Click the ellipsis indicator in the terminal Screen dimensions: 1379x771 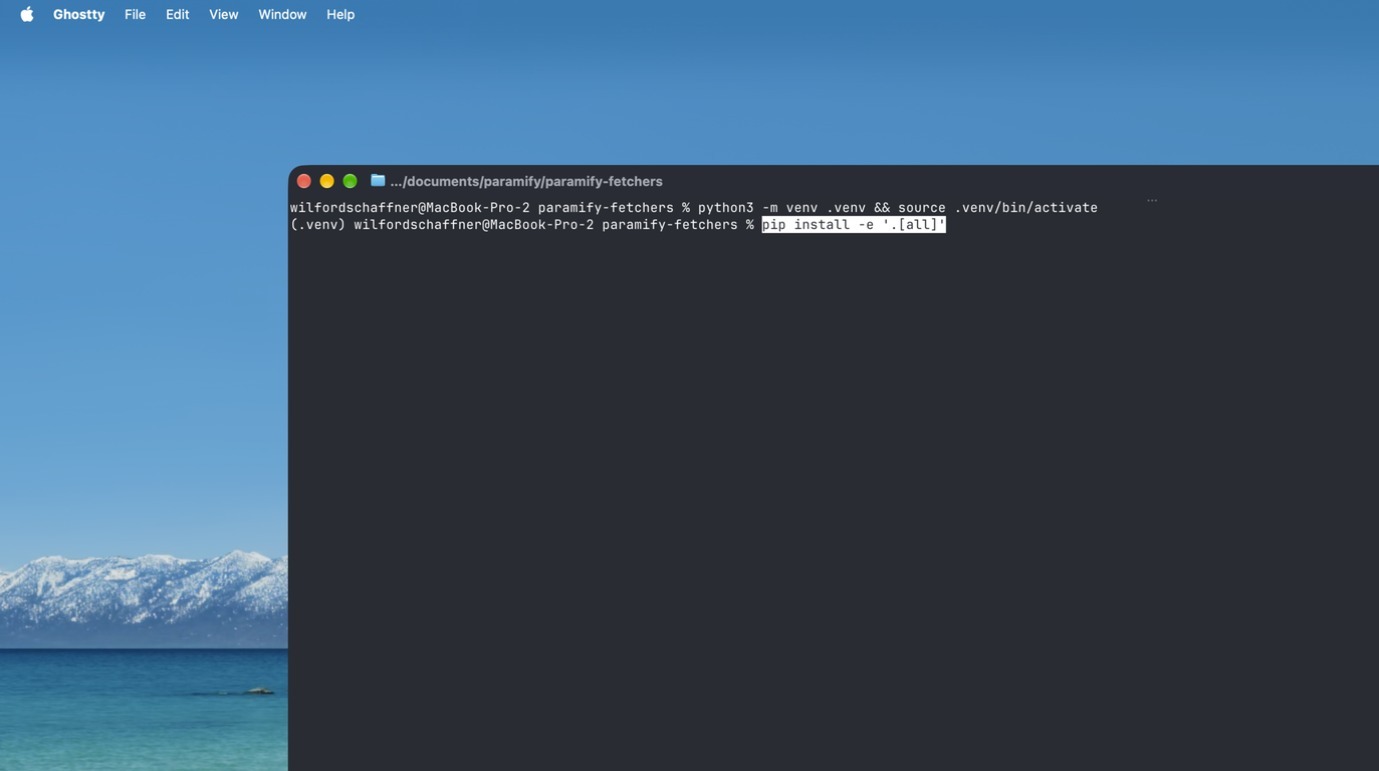coord(1152,200)
